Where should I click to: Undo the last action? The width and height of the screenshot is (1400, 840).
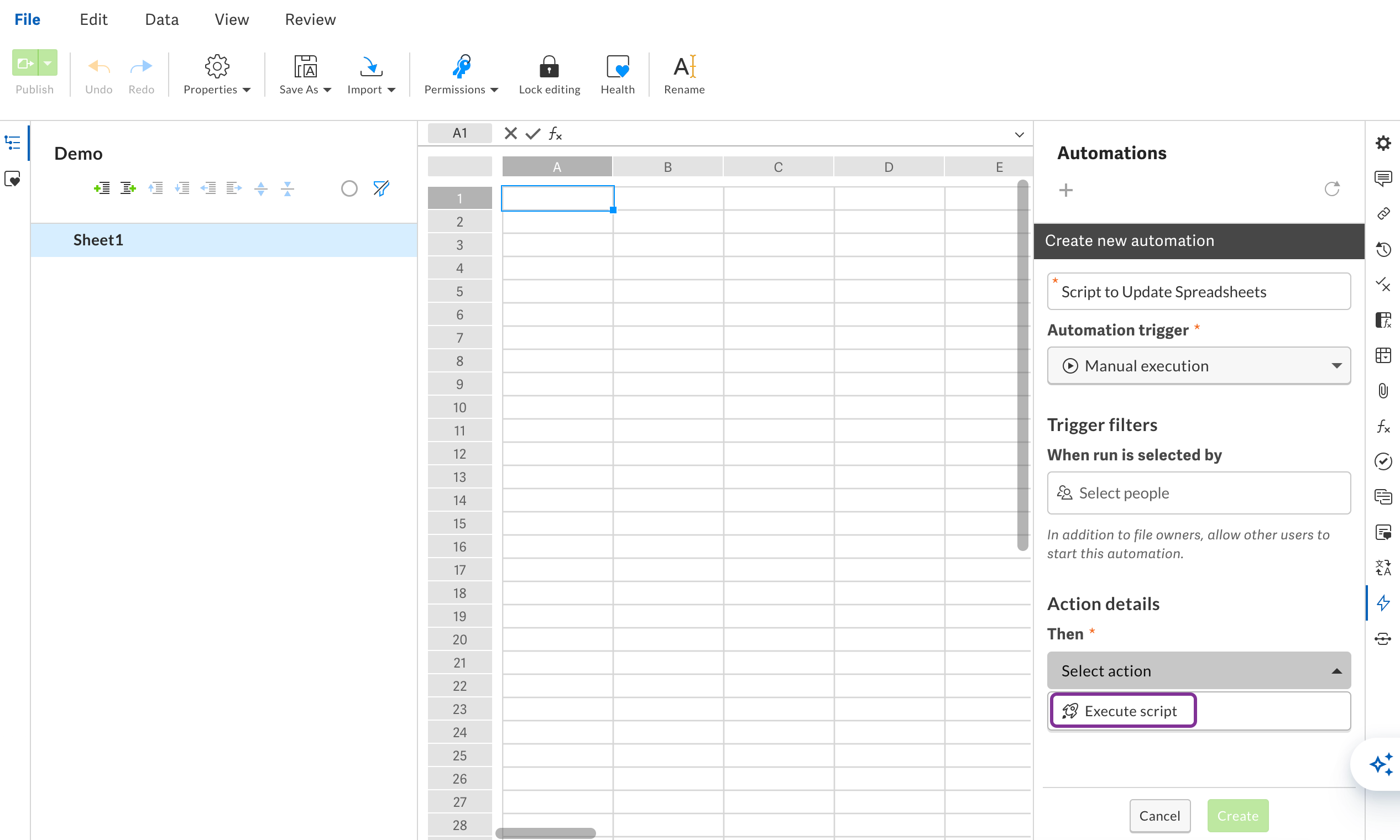click(98, 73)
